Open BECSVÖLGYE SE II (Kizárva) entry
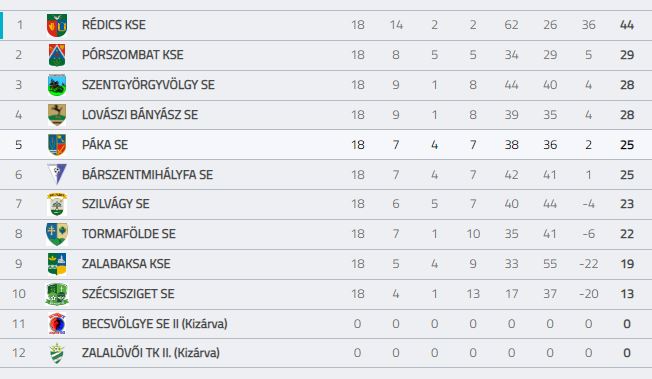Screen dimensions: 652x379 click(154, 324)
